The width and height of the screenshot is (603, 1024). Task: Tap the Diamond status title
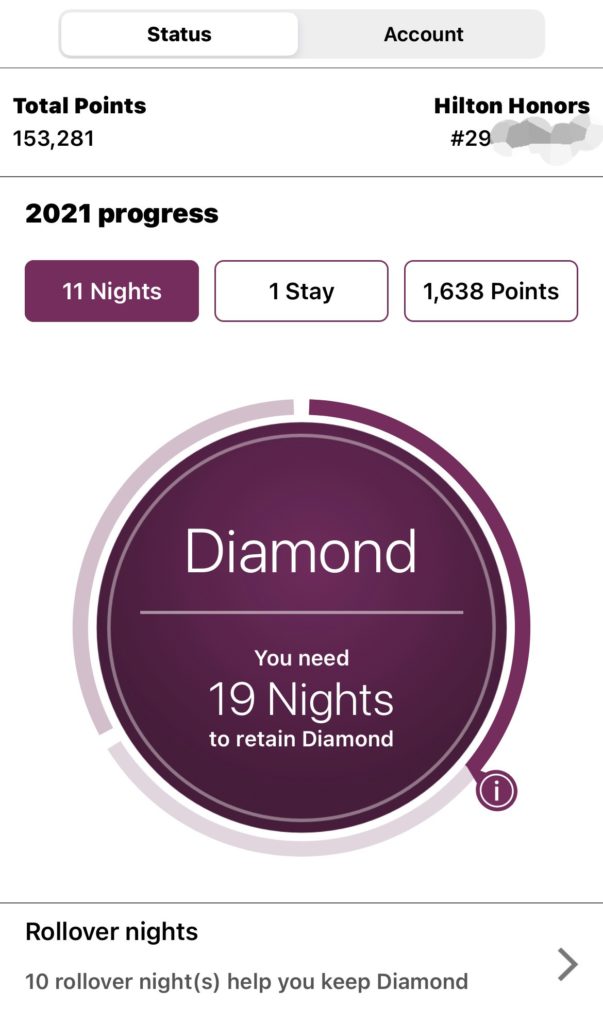(301, 552)
